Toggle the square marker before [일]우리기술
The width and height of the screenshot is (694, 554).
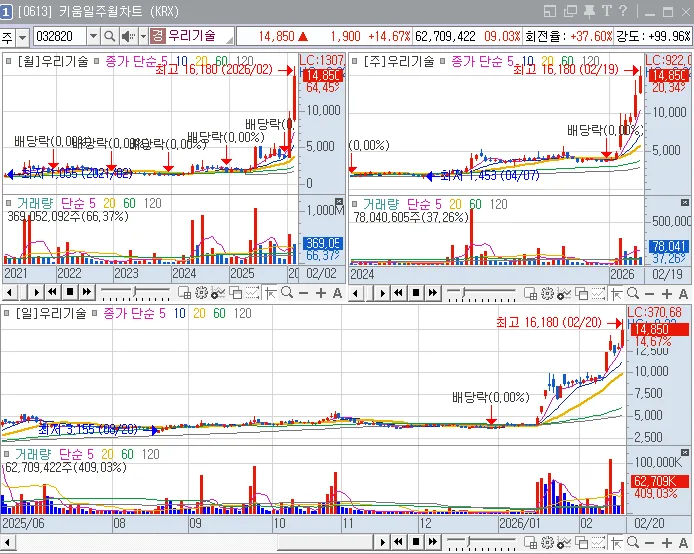tap(6, 313)
